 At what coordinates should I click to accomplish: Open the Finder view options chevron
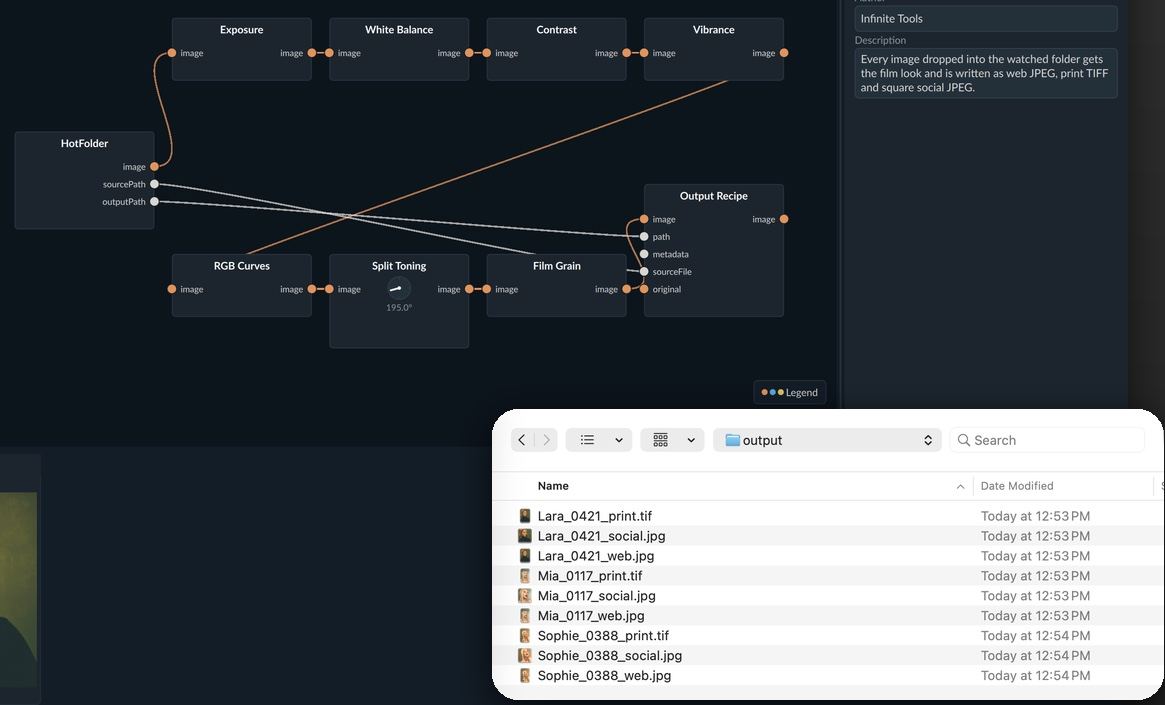point(619,440)
